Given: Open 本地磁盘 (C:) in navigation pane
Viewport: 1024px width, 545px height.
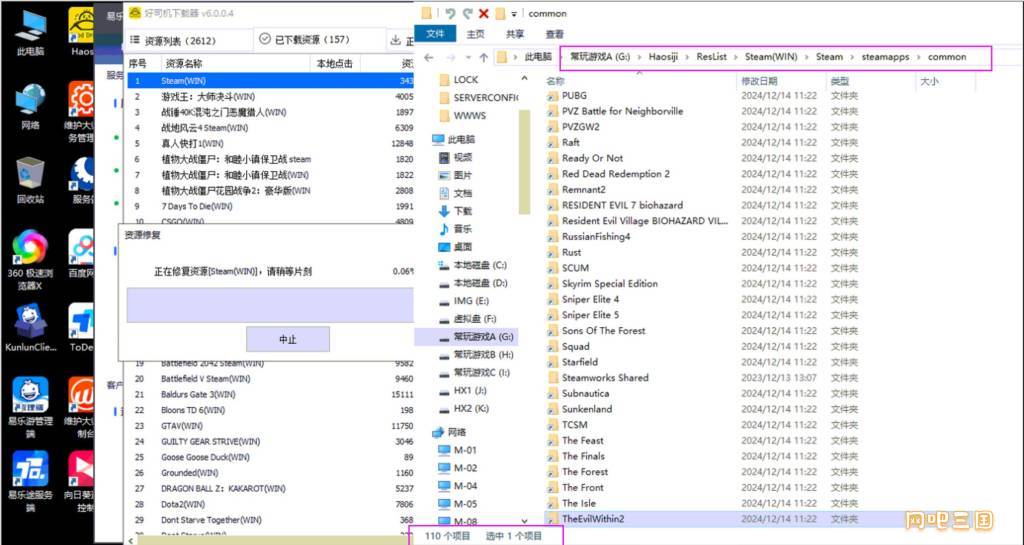Looking at the screenshot, I should pyautogui.click(x=473, y=265).
